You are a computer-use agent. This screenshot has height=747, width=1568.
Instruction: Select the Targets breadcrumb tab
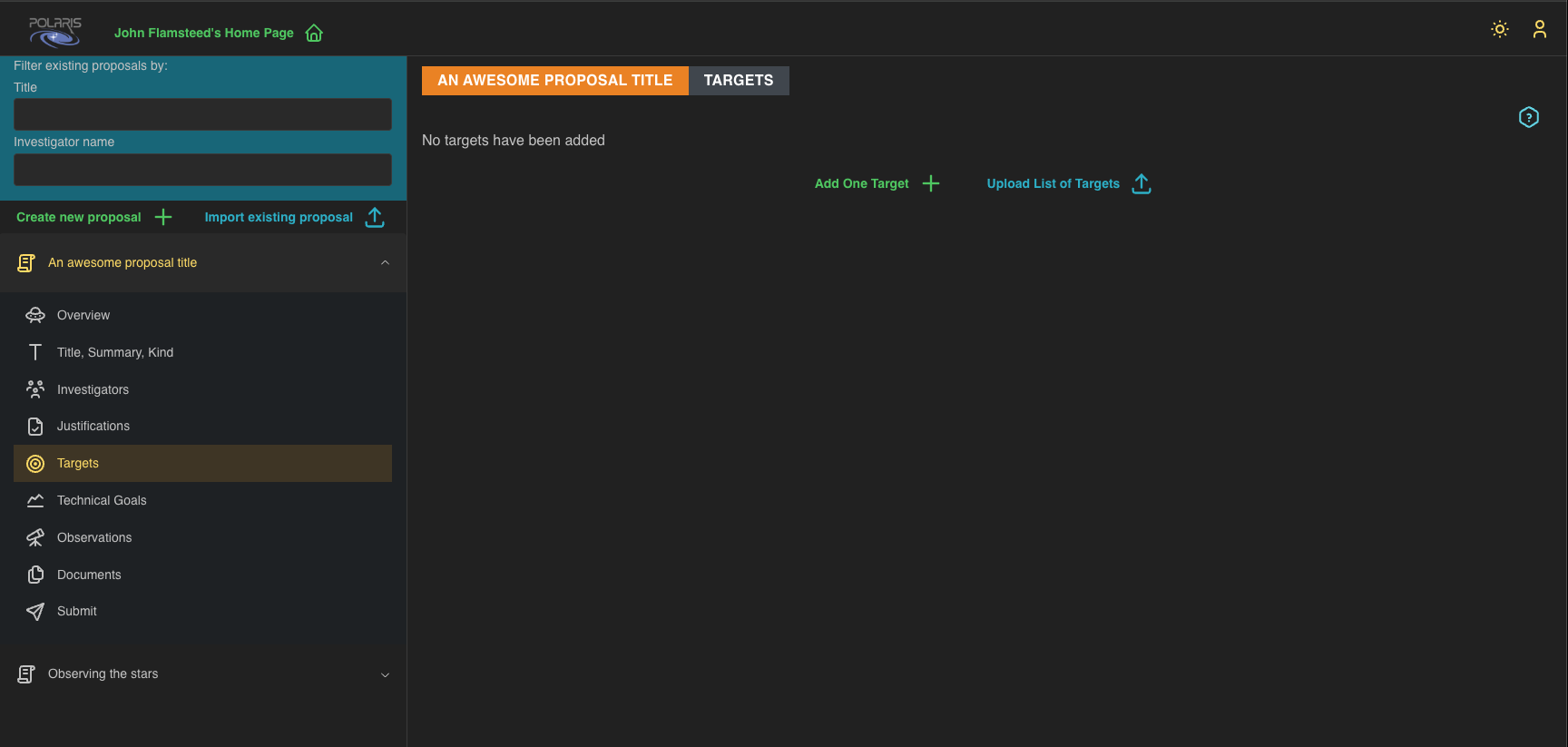pos(738,81)
